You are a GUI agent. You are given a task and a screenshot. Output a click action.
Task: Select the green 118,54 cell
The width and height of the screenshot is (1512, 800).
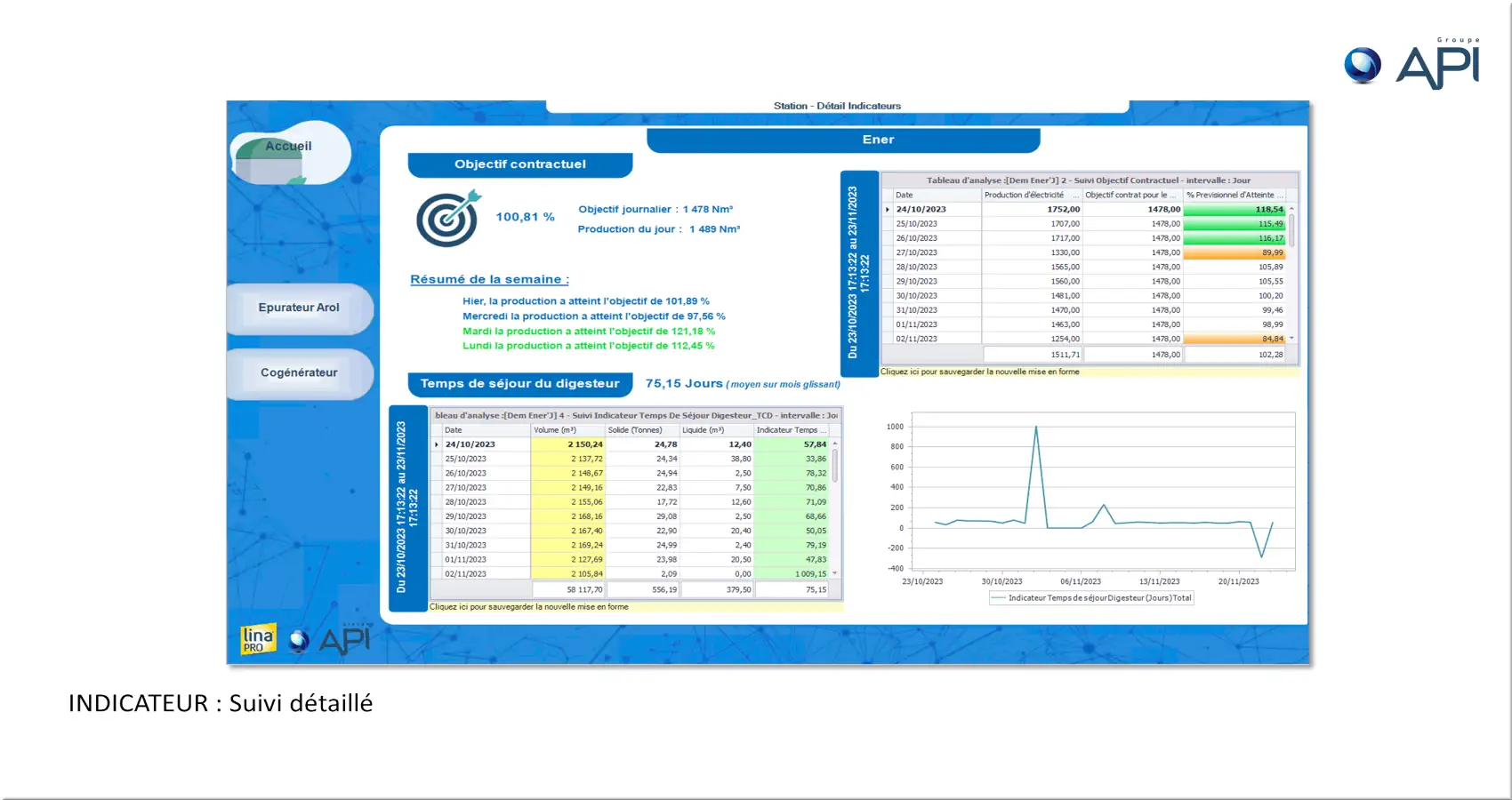pyautogui.click(x=1235, y=210)
